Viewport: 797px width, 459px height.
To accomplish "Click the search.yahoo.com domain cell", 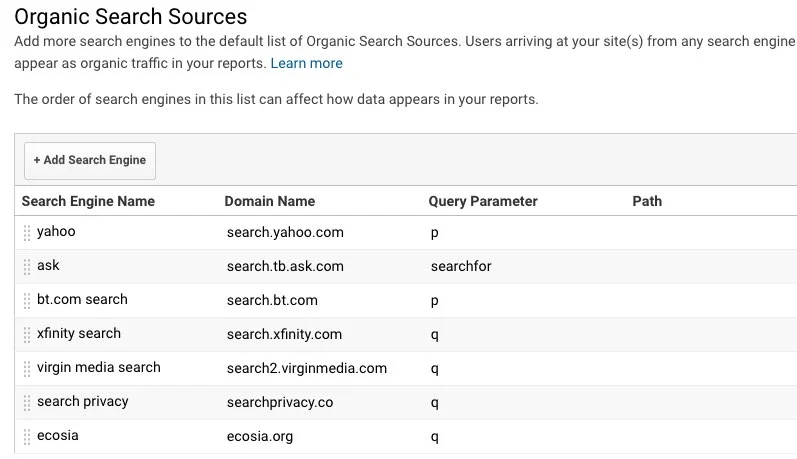I will 285,232.
